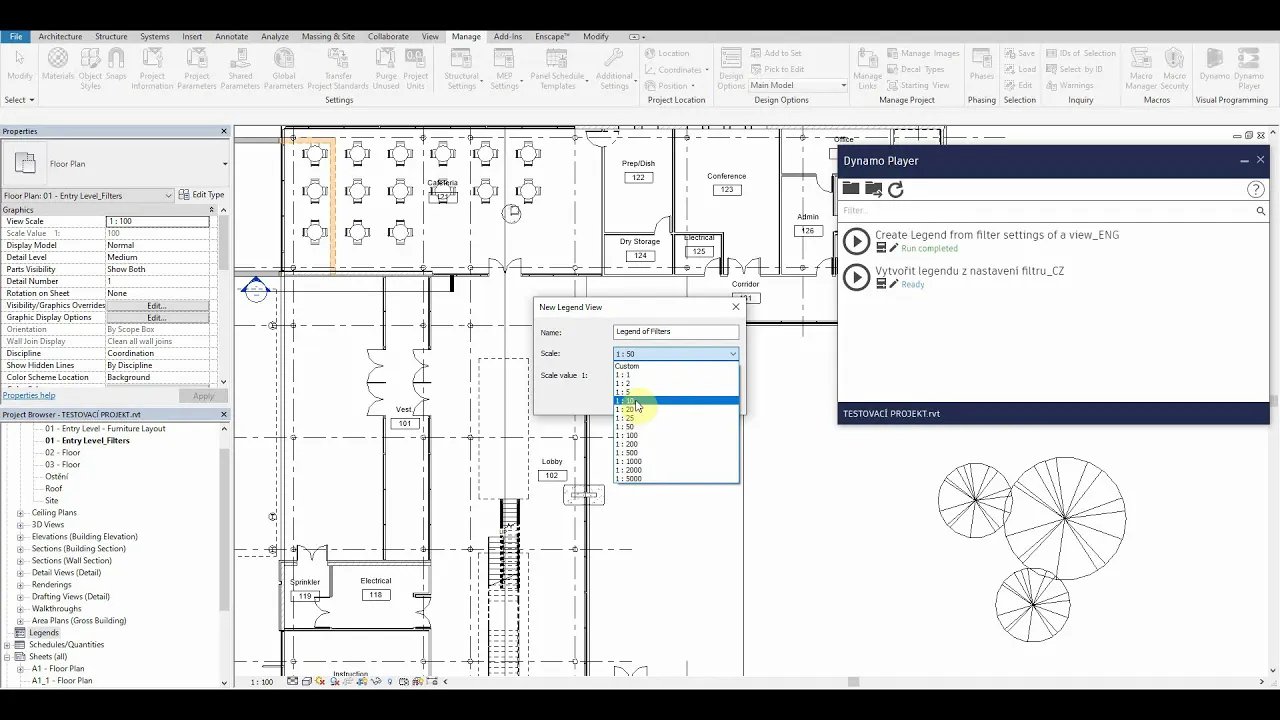The height and width of the screenshot is (720, 1280).
Task: Open Project Information
Action: pos(152,67)
